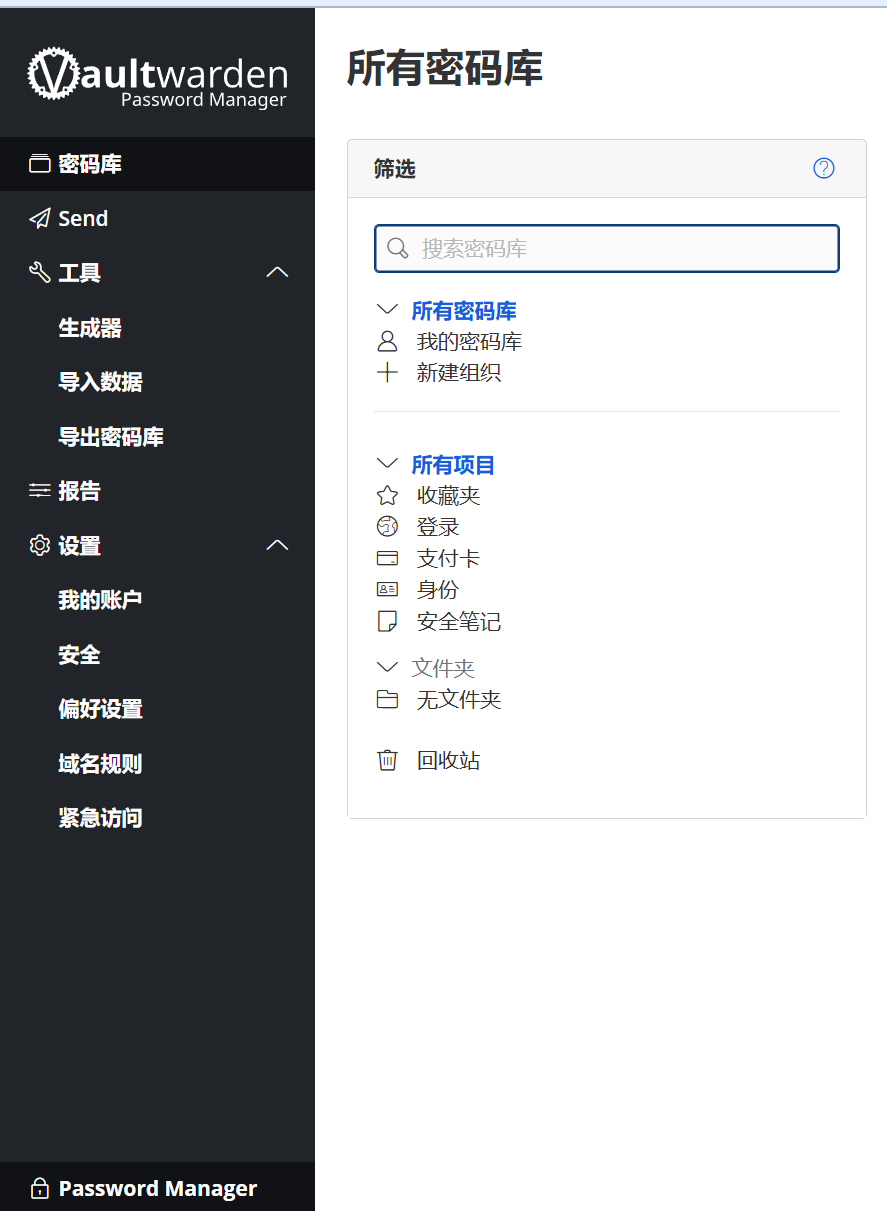
Task: Click the 文件夹 heading label
Action: (443, 668)
